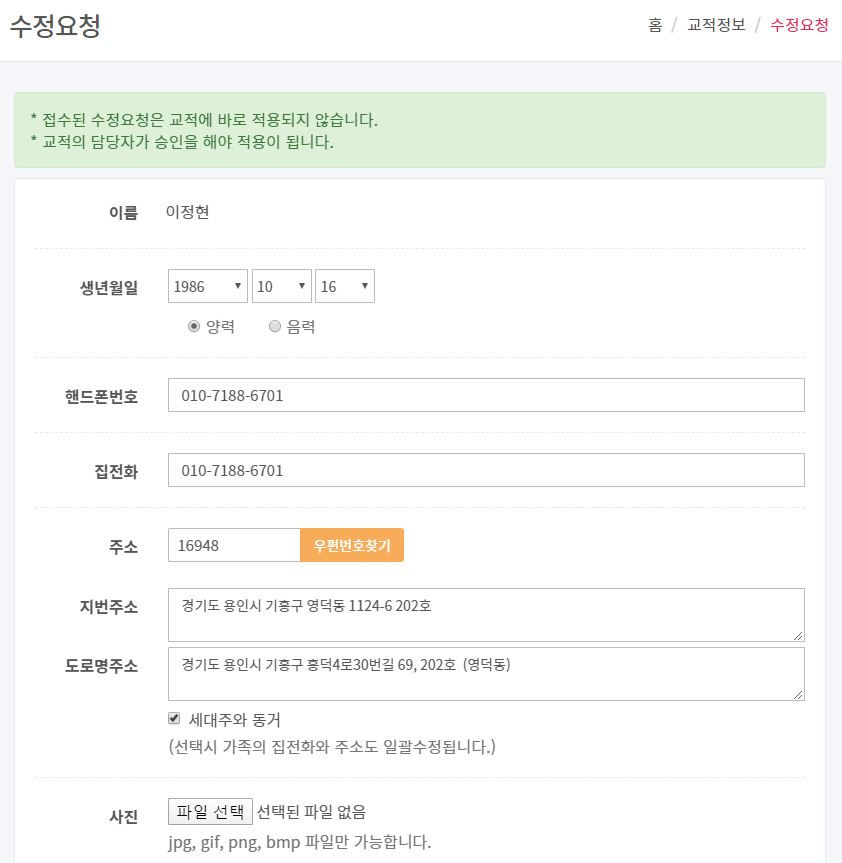Click into the 도로명주소 text area
Screen dimensions: 842x863
[x=486, y=674]
